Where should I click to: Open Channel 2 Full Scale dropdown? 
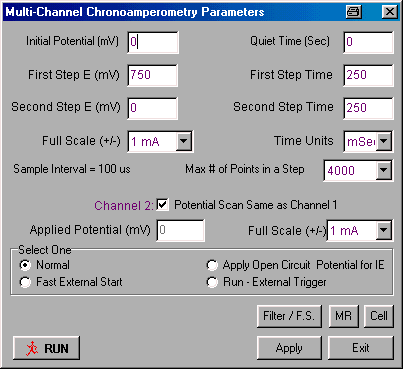(384, 230)
